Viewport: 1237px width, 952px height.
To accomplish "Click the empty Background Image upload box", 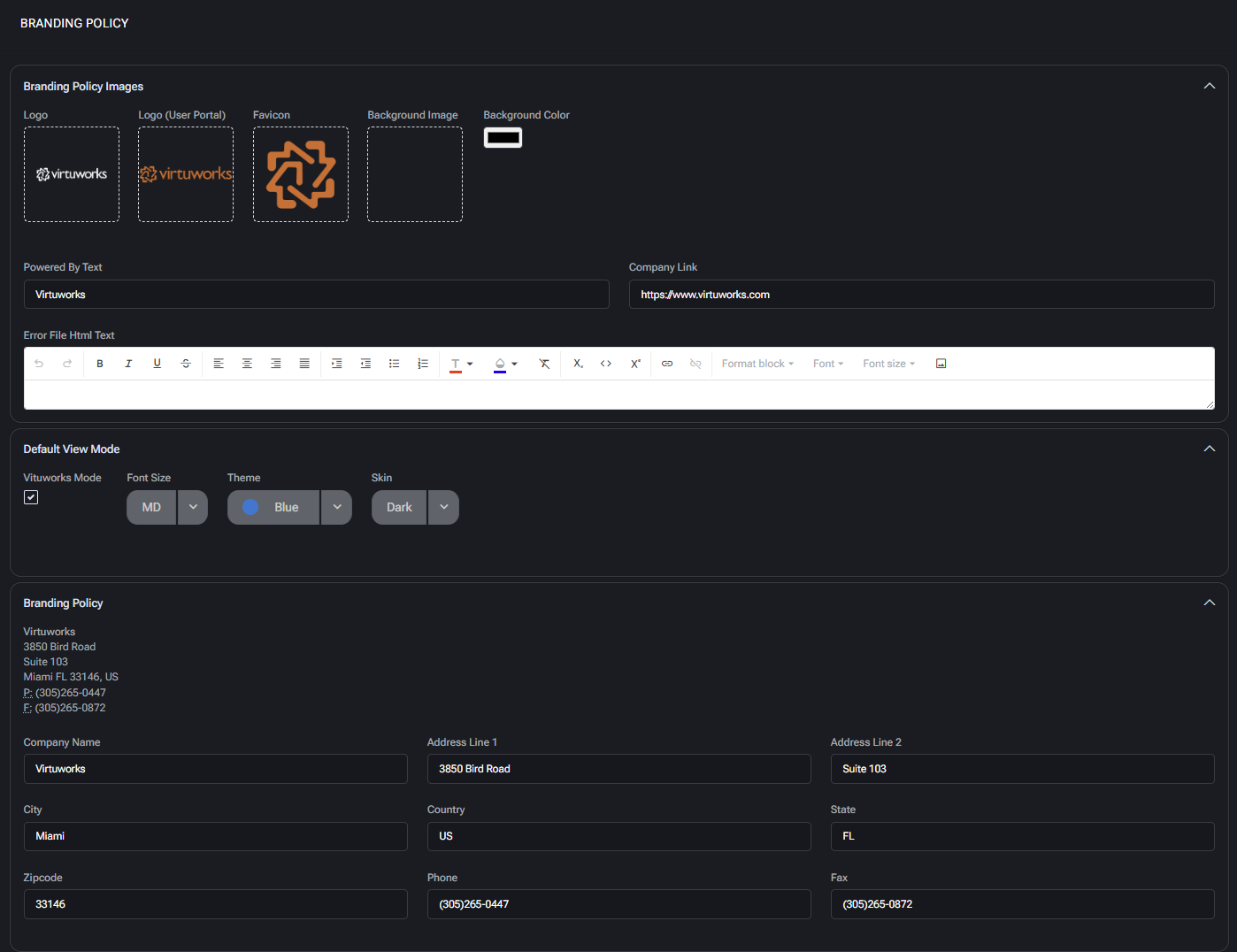I will click(415, 174).
